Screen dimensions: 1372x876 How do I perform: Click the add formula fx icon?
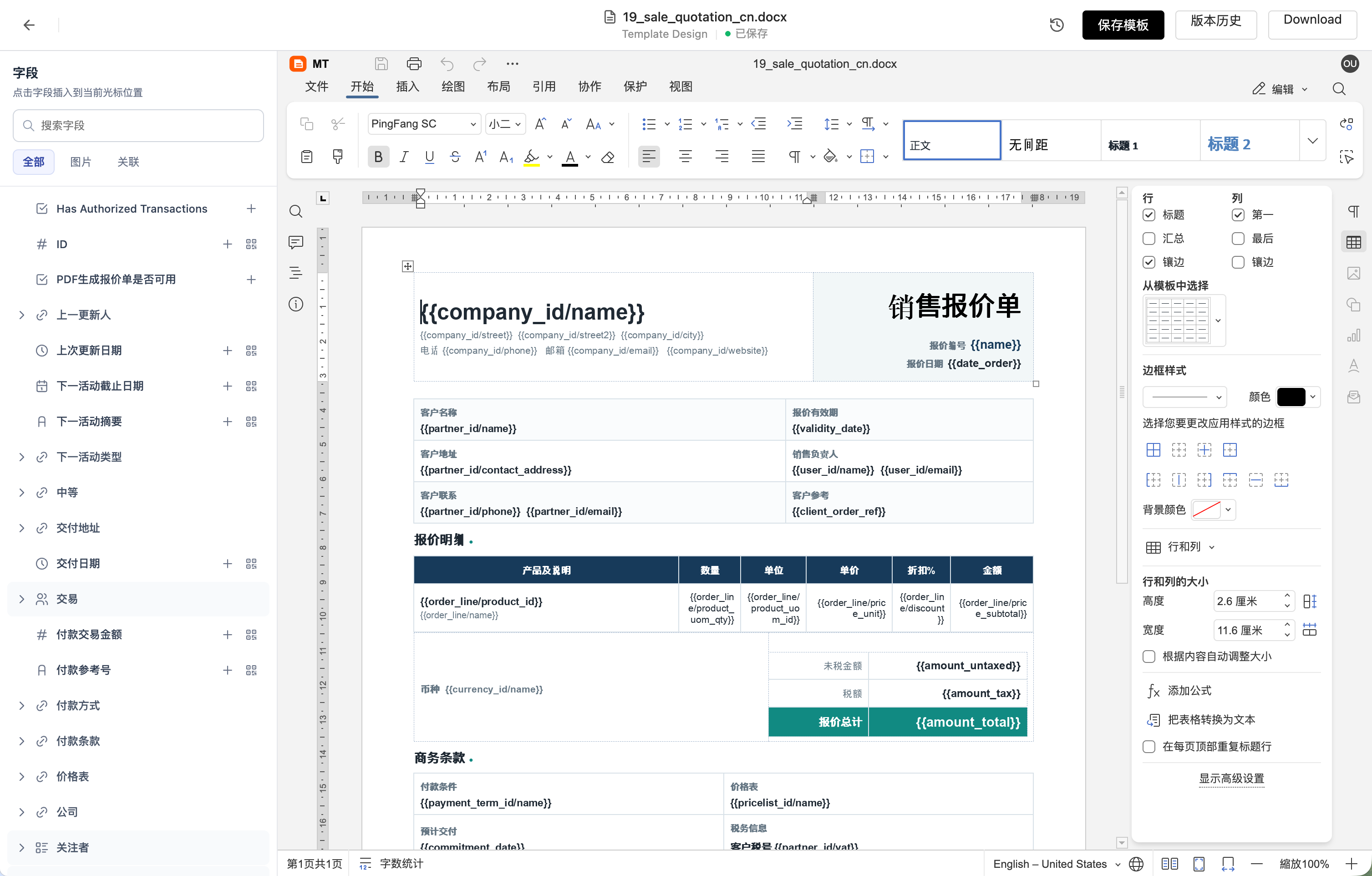click(1153, 691)
